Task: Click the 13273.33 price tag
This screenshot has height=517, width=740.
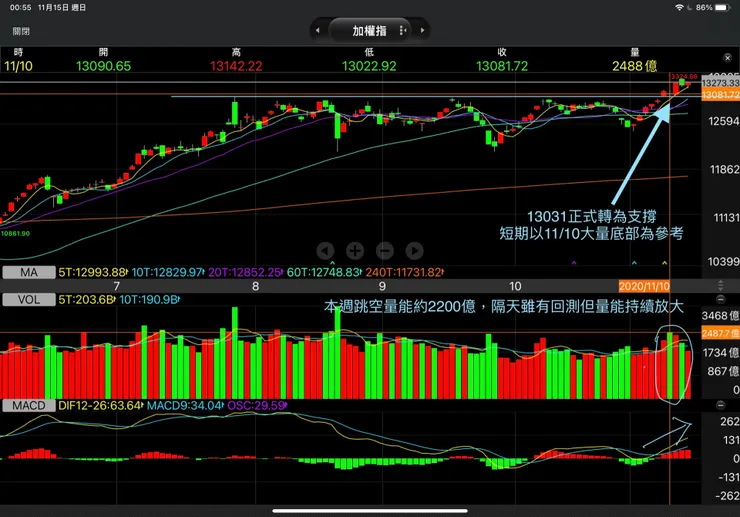Action: click(x=721, y=83)
